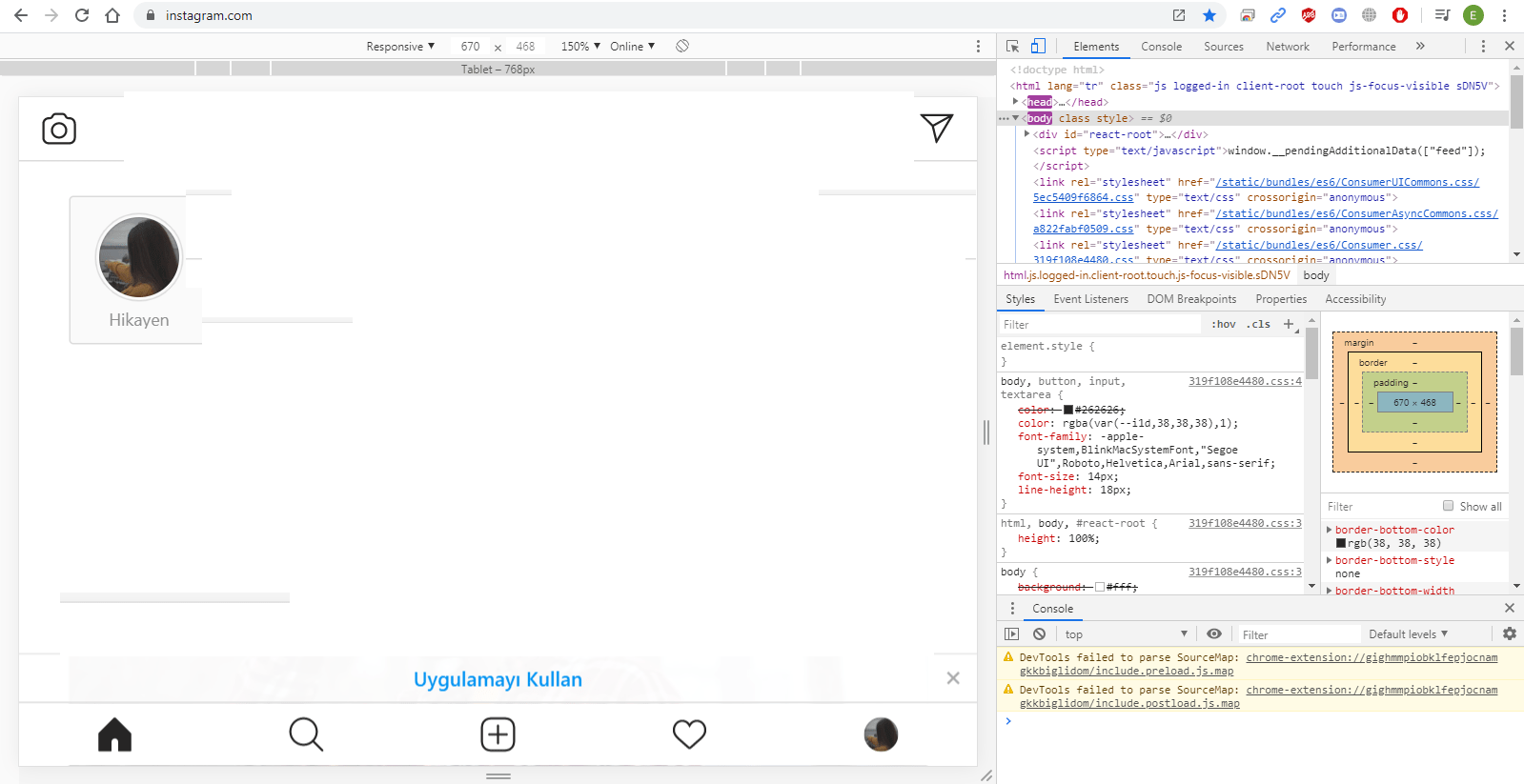Collapse the body element node

coord(1015,118)
